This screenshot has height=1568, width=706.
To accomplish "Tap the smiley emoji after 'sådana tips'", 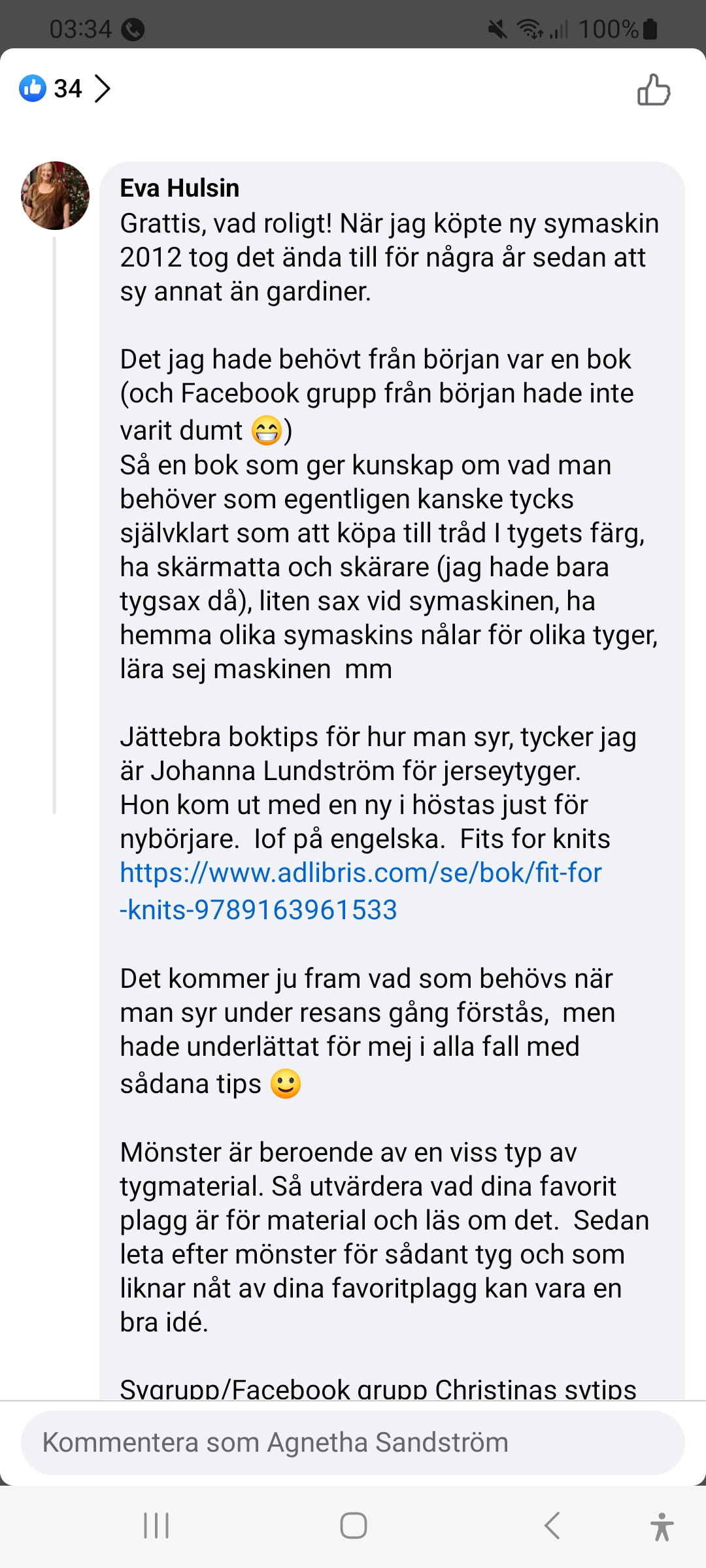I will coord(286,1084).
